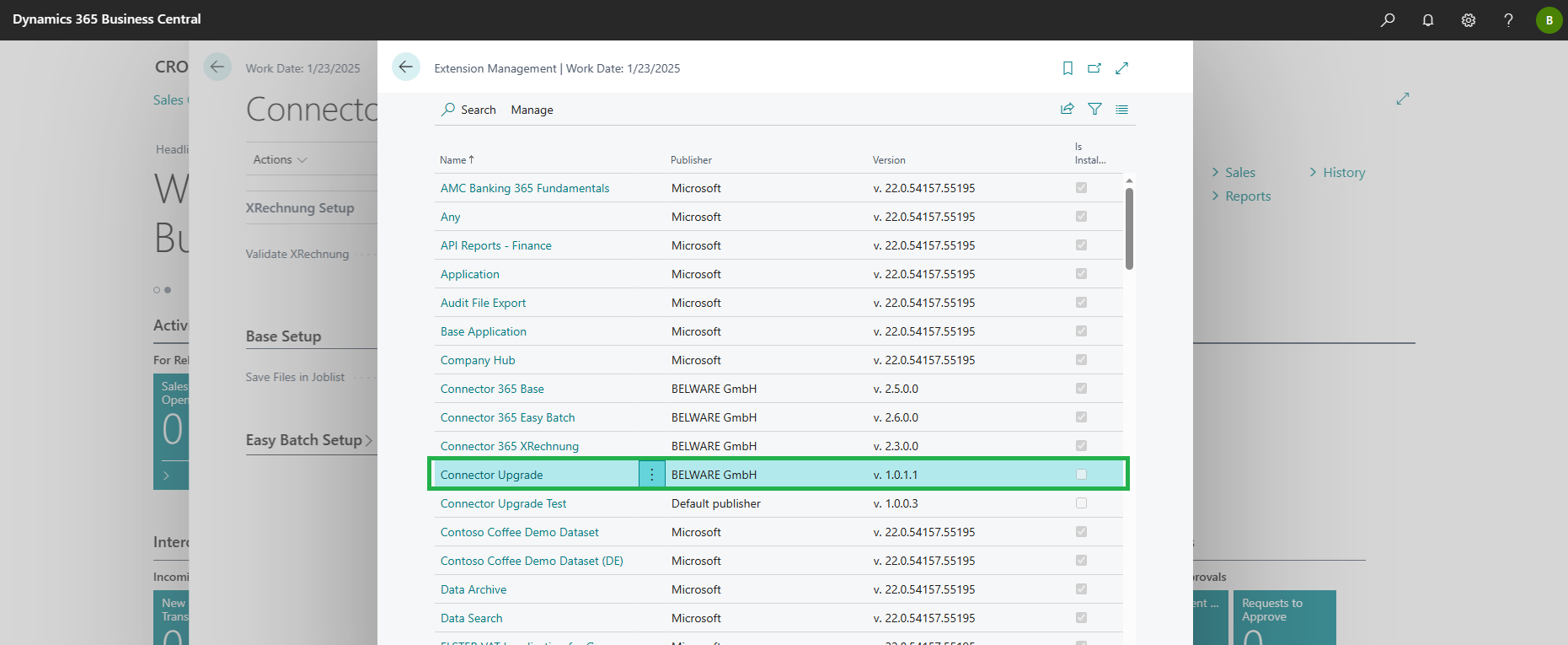Sort by the Is Installed column header
This screenshot has width=1568, height=645.
(1090, 153)
